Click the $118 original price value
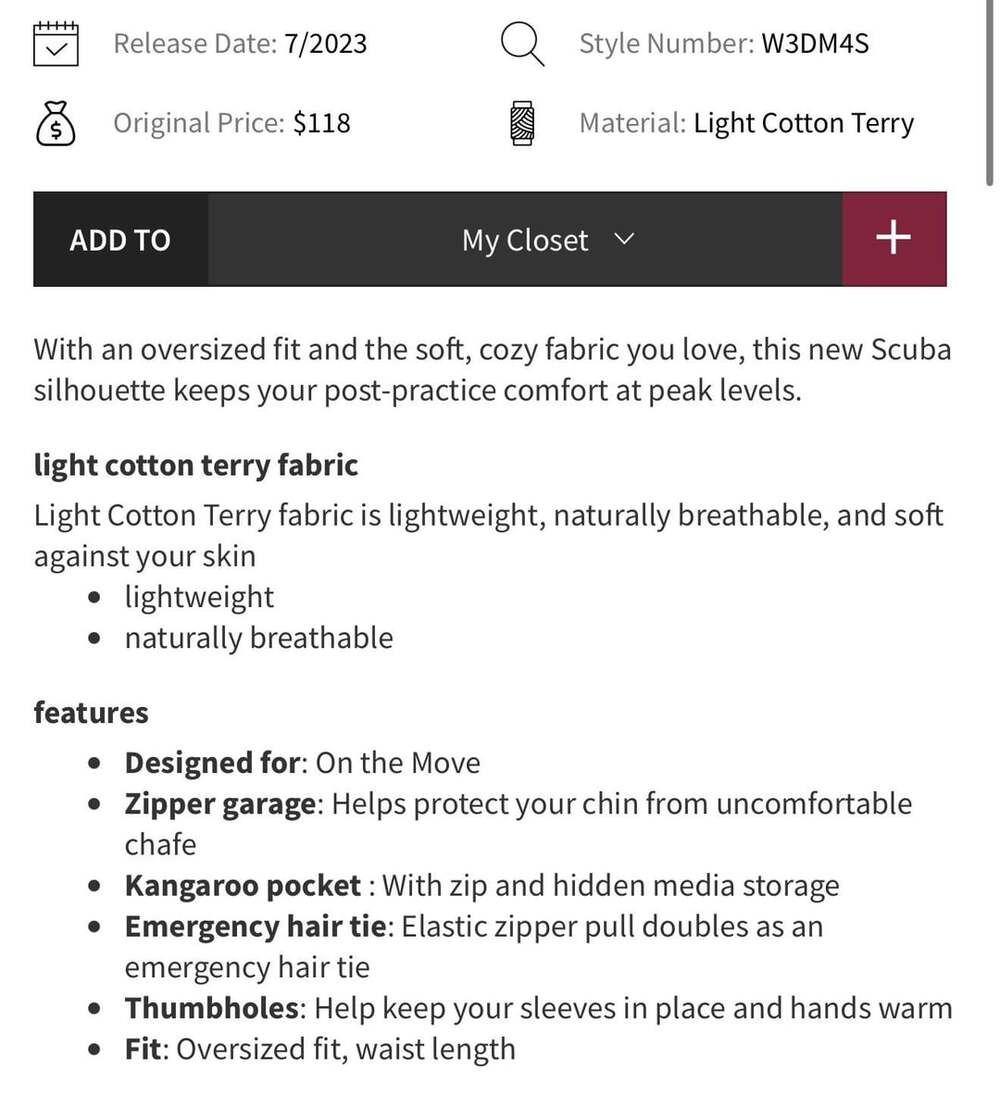 pos(322,123)
